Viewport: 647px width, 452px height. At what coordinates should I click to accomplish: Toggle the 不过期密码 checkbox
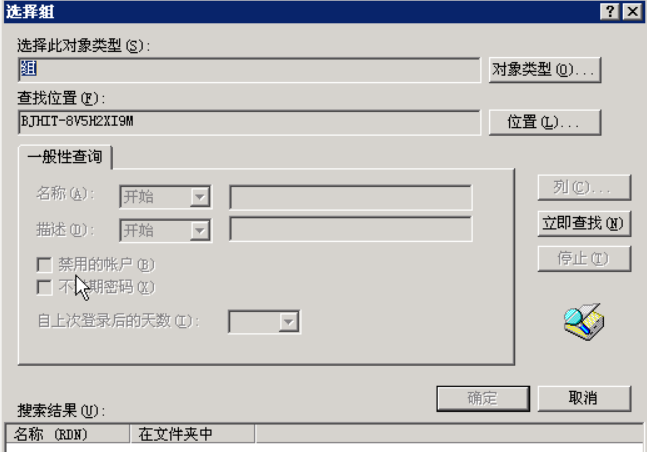coord(44,287)
